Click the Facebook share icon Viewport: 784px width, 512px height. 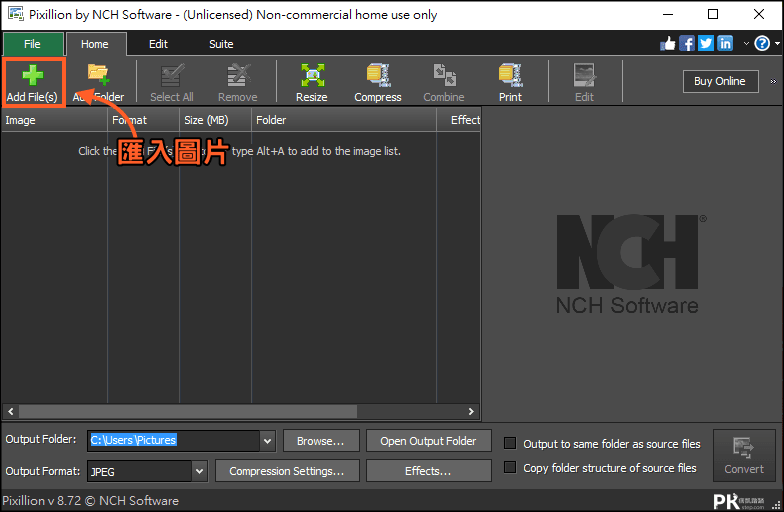[686, 44]
